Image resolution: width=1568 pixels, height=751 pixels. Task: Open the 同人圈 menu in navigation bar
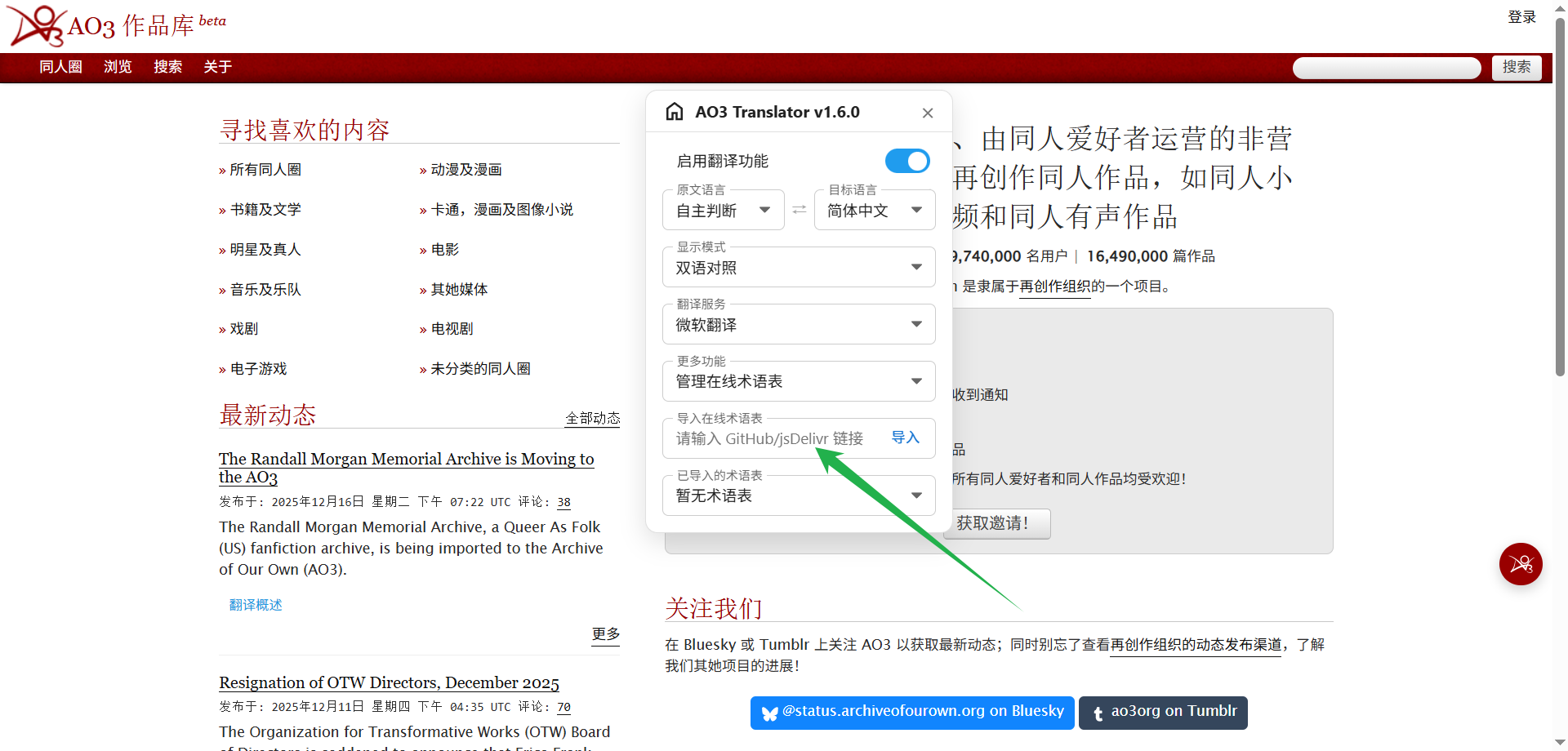coord(60,67)
